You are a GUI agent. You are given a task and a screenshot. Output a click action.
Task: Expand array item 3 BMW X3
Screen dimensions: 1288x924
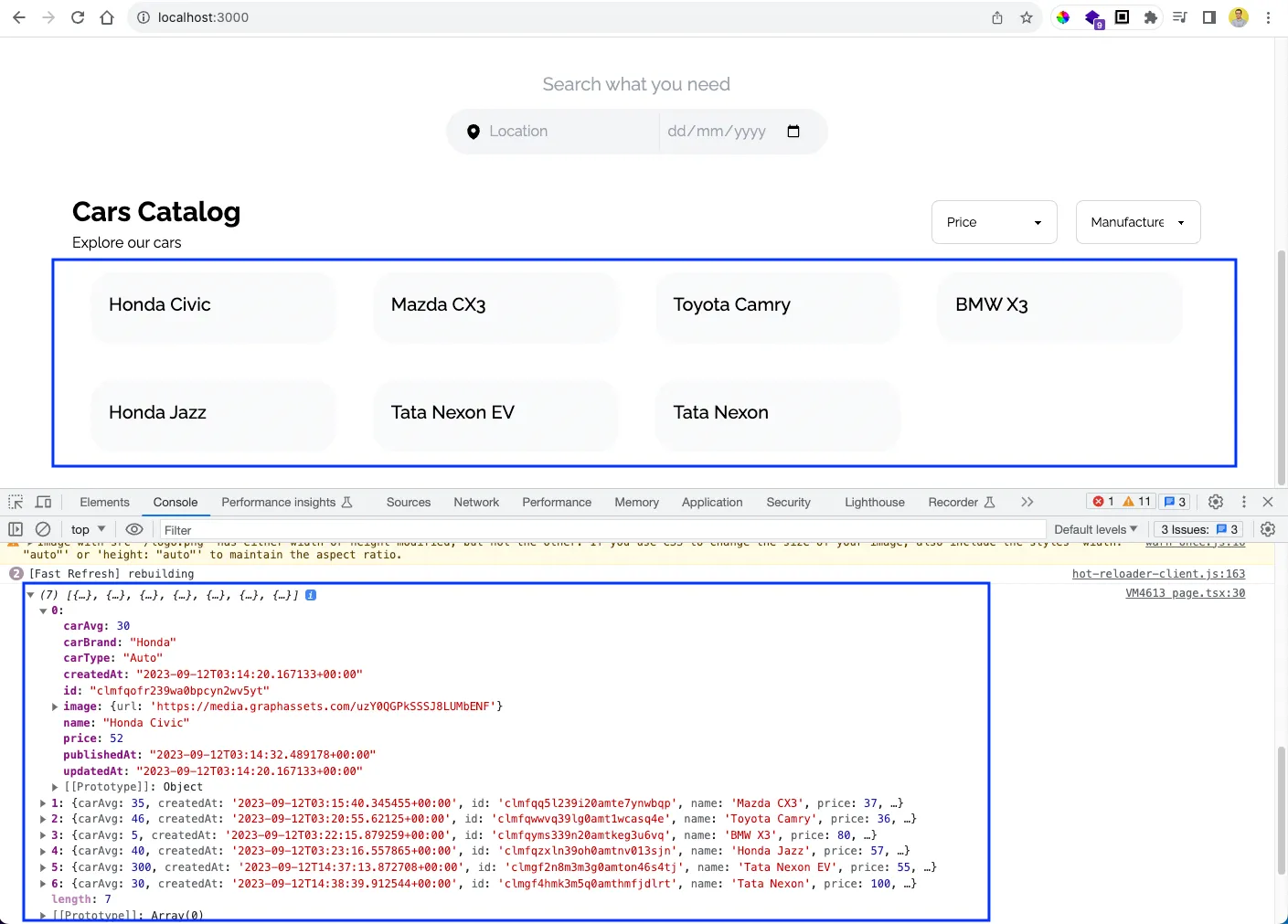click(x=43, y=835)
